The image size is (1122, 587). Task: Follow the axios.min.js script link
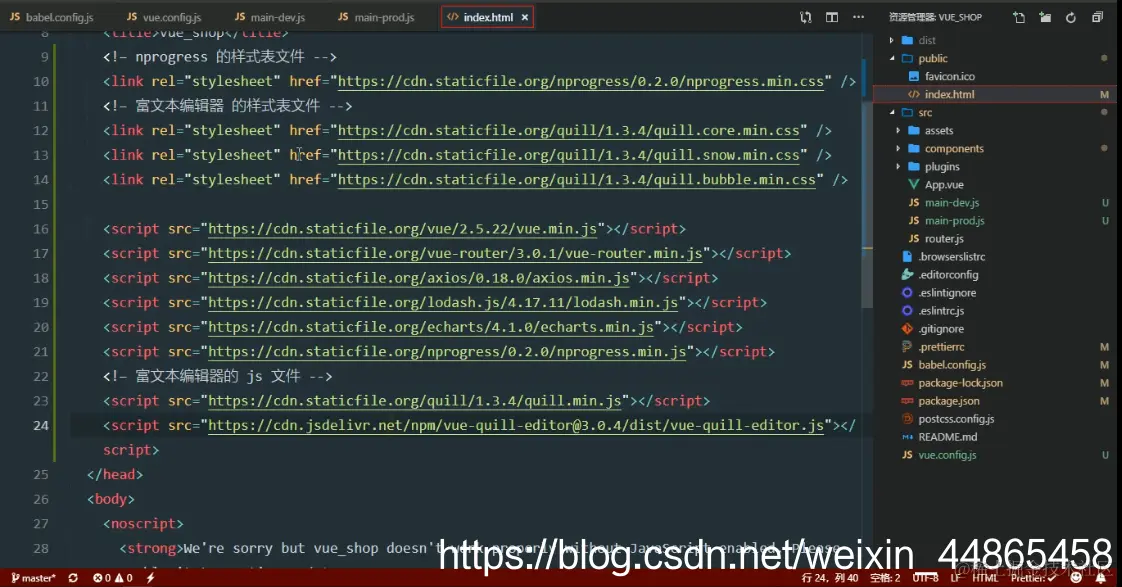click(x=419, y=278)
